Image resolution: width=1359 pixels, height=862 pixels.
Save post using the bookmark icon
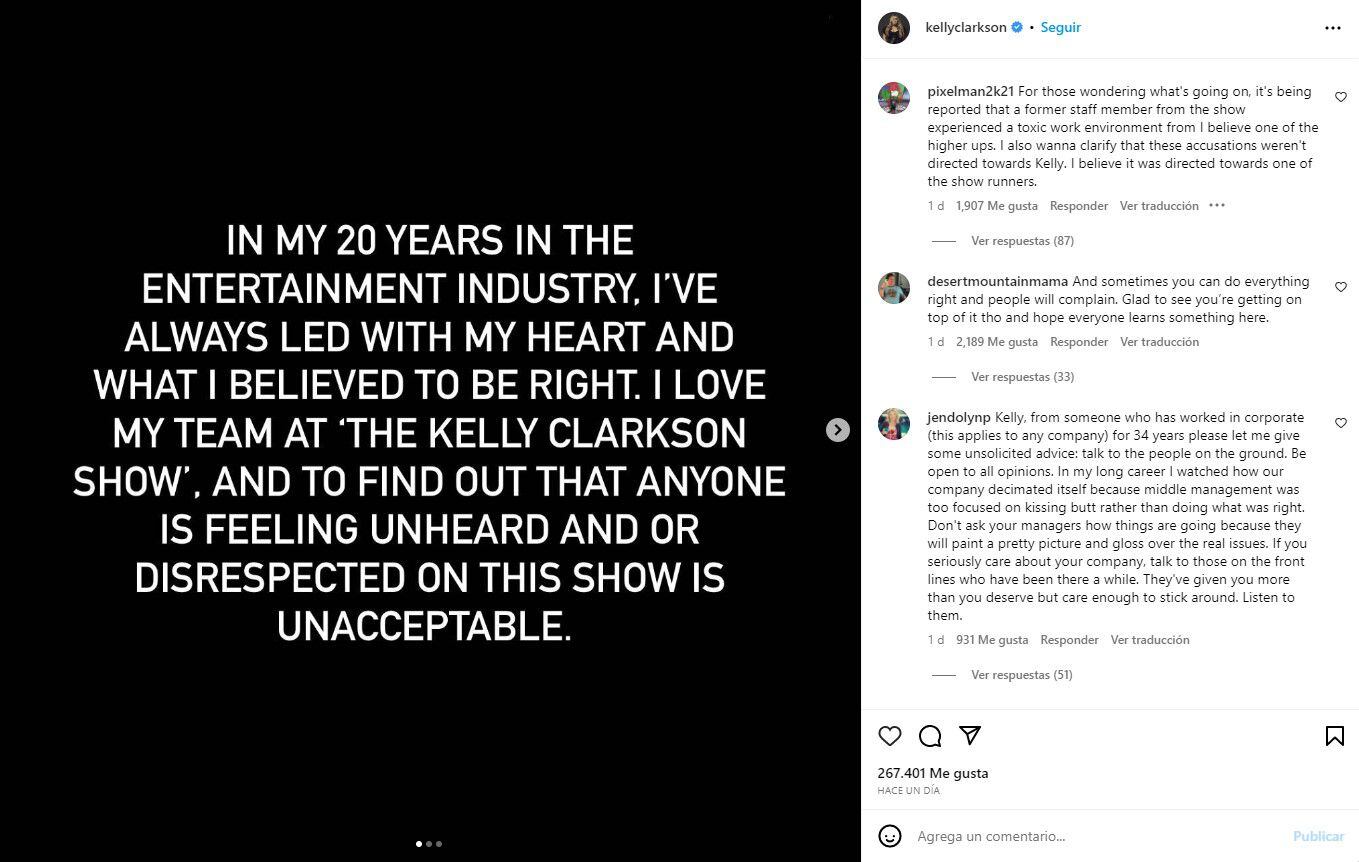1334,736
